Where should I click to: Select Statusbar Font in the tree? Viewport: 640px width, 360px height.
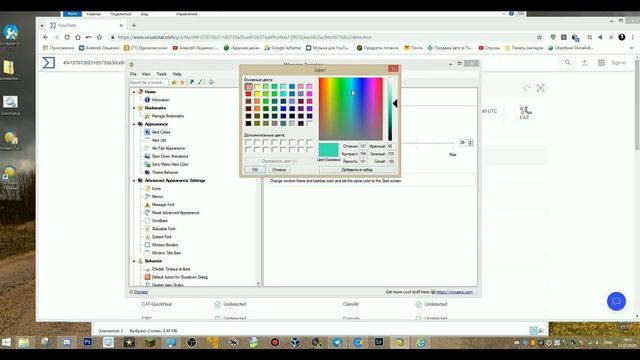163,229
